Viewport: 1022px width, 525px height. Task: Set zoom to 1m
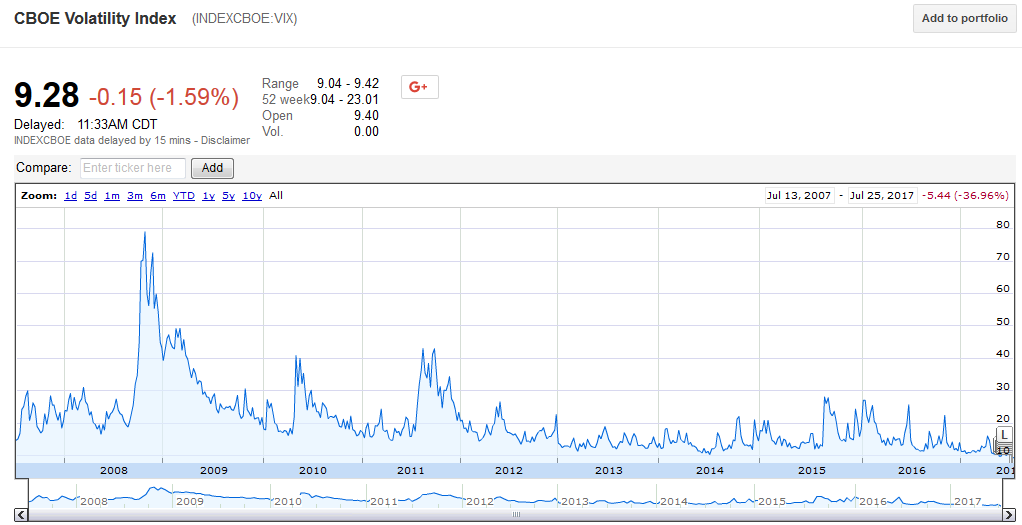tap(112, 196)
